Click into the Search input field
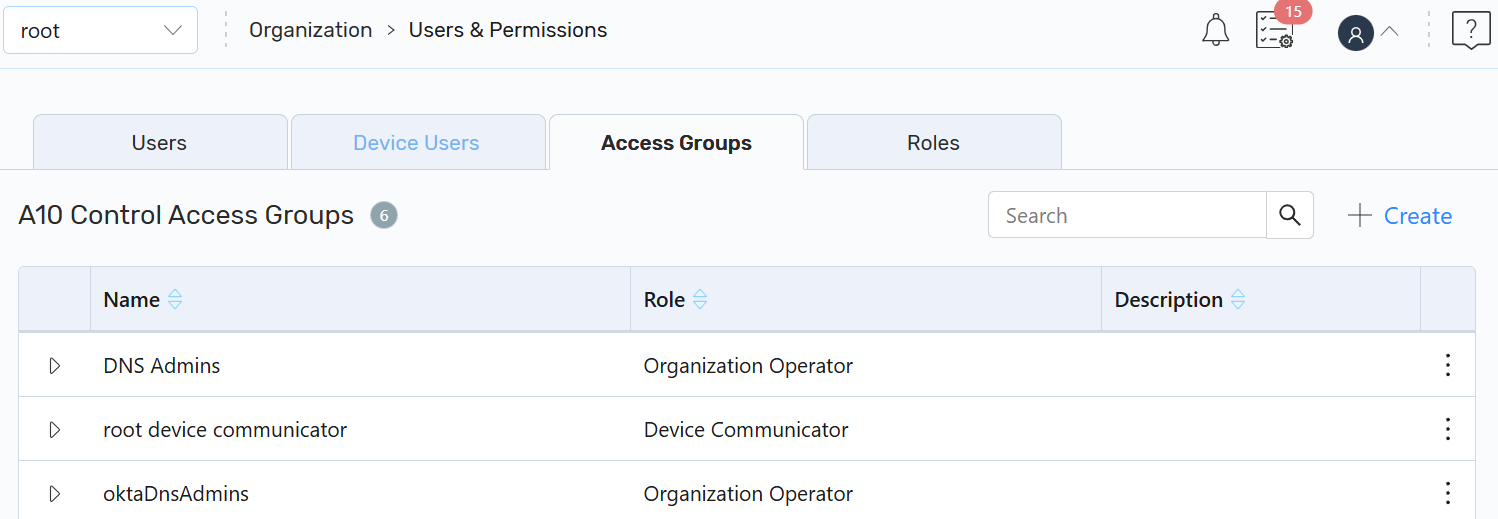This screenshot has width=1498, height=519. (x=1127, y=215)
